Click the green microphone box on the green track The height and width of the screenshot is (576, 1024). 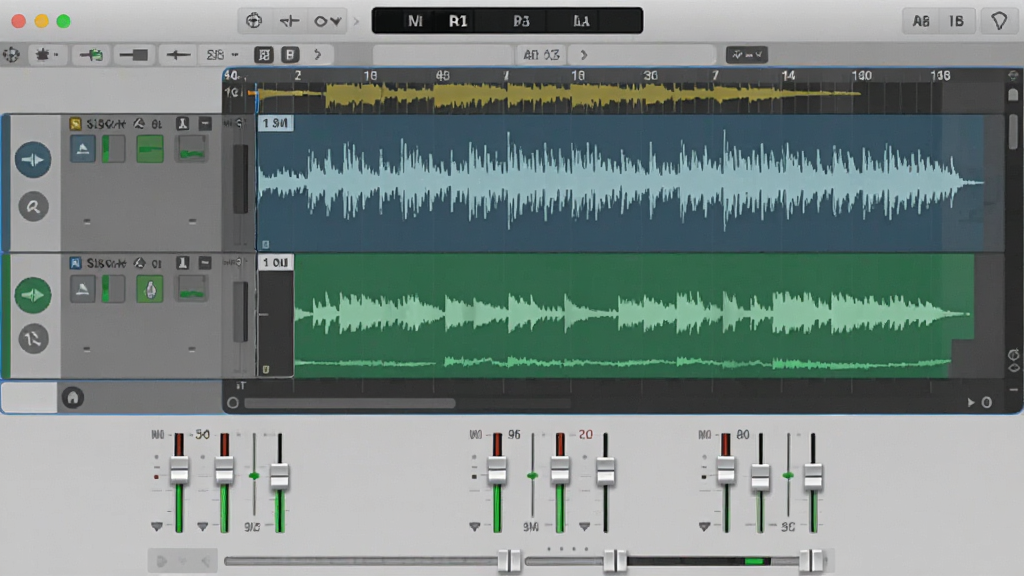coord(150,289)
